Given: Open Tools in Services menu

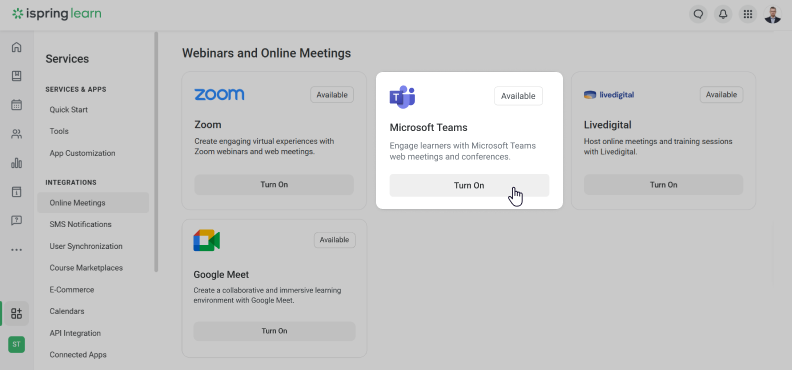Looking at the screenshot, I should (59, 131).
